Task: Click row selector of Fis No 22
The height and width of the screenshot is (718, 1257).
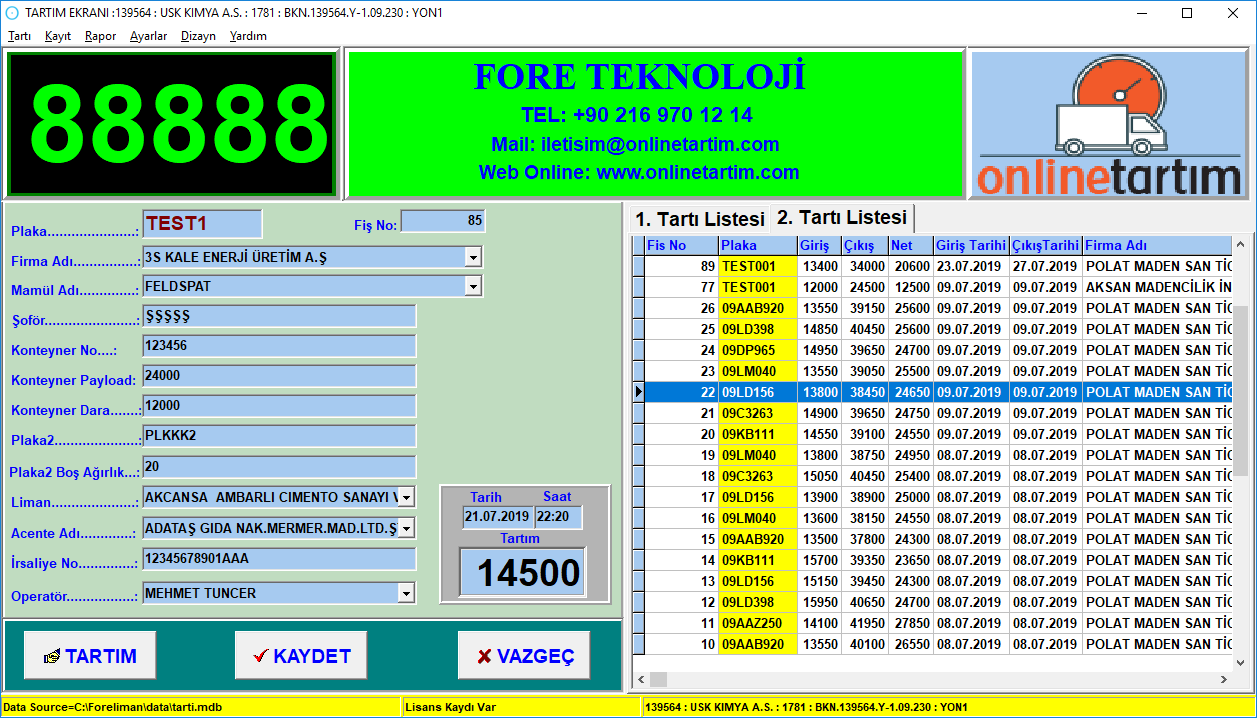Action: tap(638, 392)
